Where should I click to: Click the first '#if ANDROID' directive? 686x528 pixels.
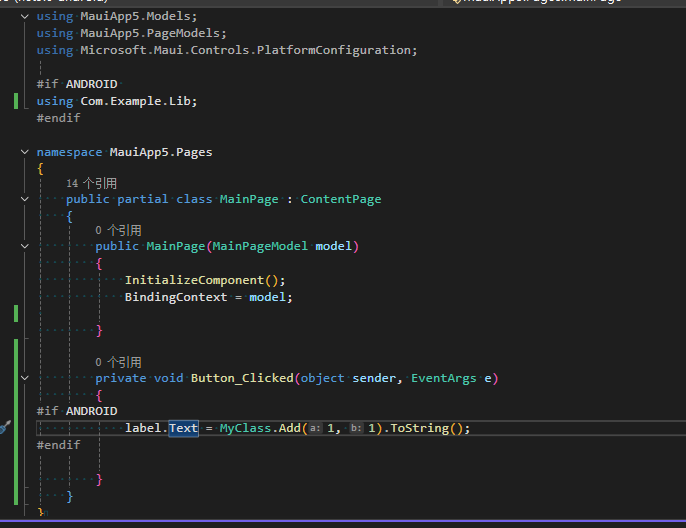point(77,84)
